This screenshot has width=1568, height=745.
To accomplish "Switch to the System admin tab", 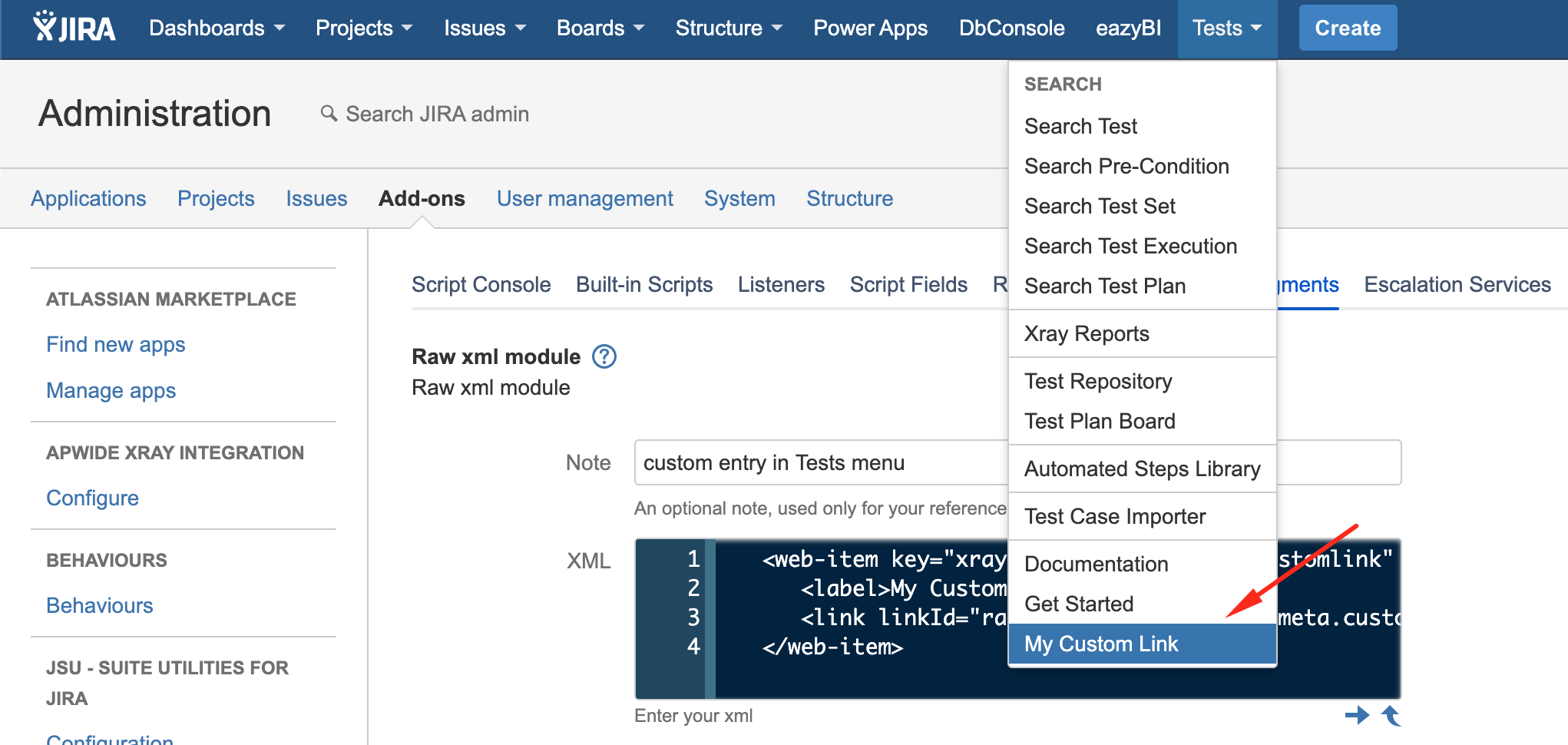I will pos(739,198).
